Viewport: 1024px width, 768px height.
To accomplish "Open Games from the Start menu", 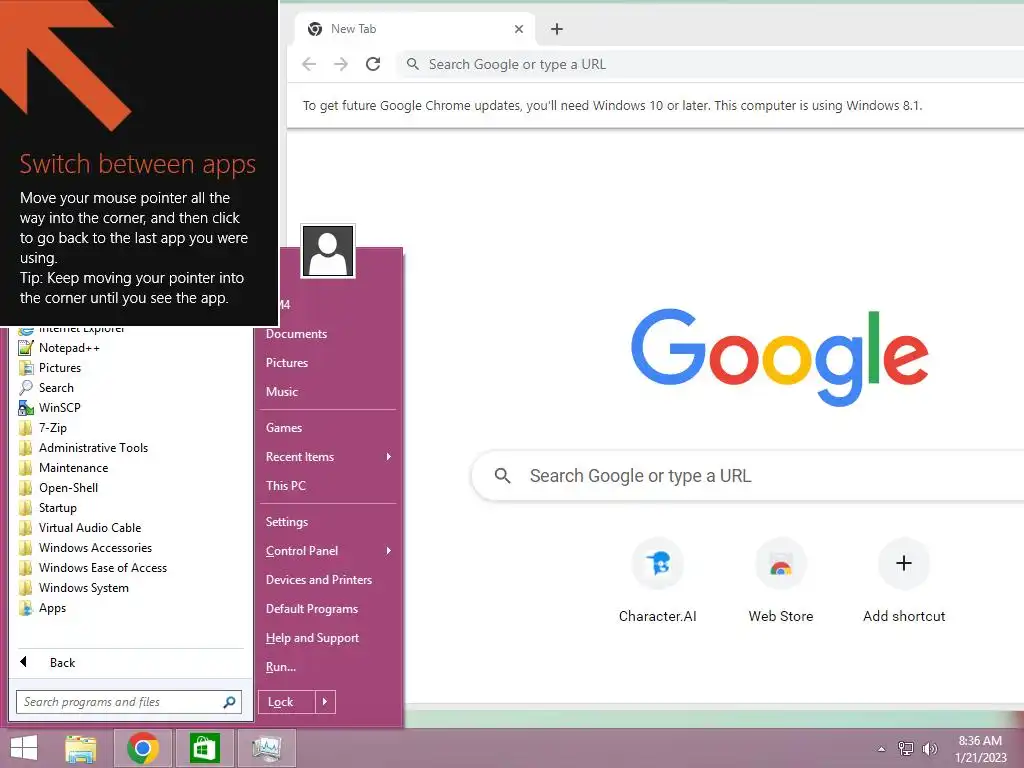I will point(283,428).
